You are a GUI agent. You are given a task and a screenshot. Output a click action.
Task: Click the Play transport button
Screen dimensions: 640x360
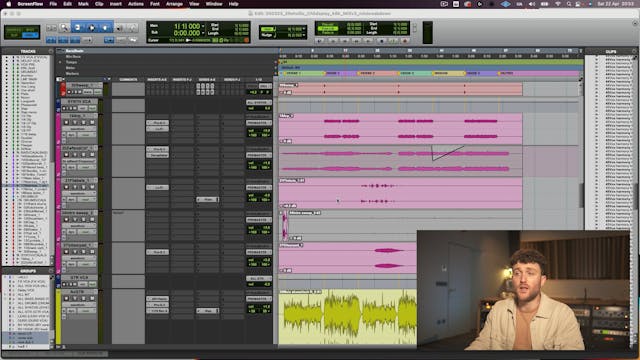pyautogui.click(x=393, y=41)
